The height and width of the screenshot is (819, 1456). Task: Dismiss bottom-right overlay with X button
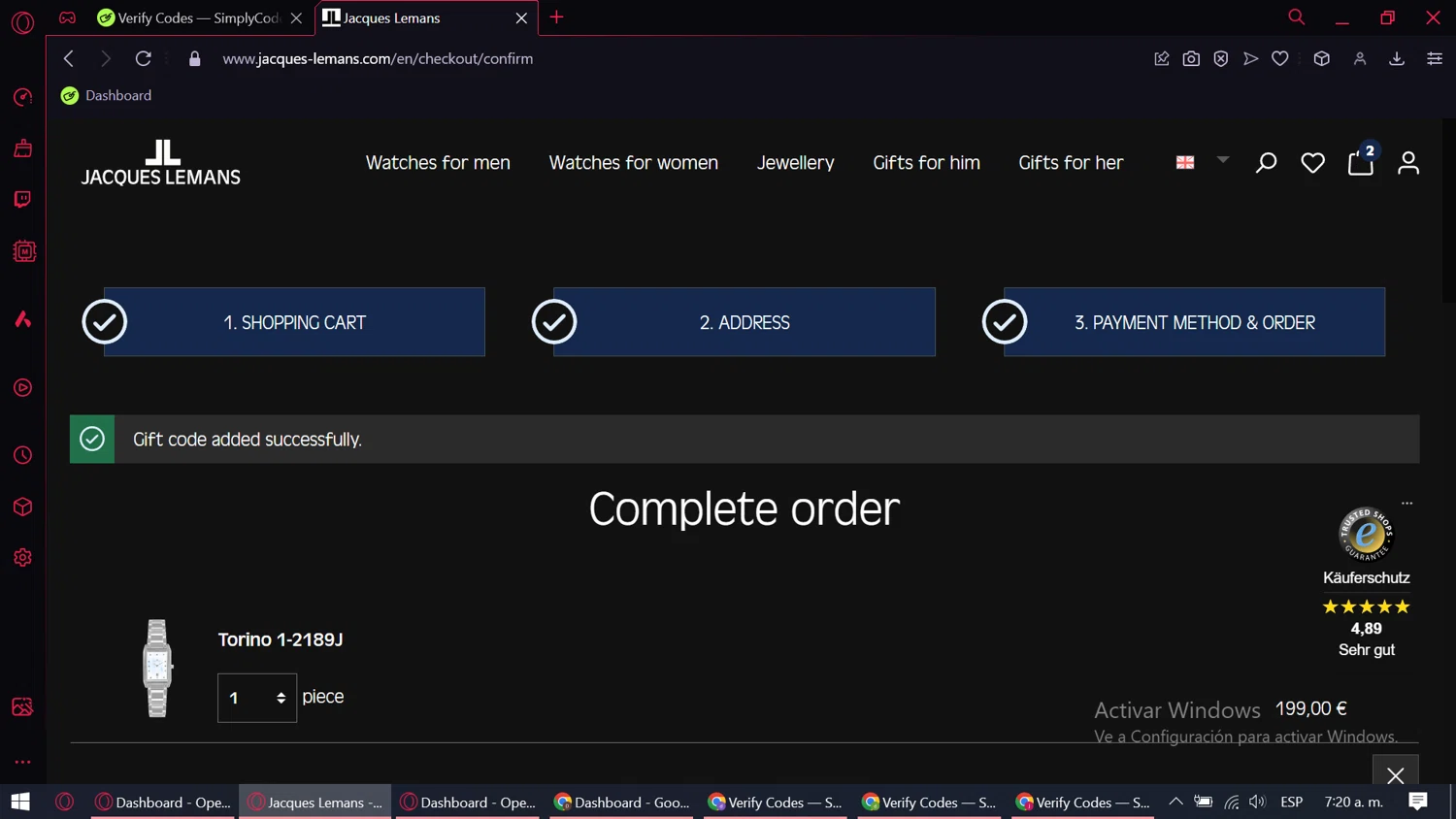click(1395, 774)
